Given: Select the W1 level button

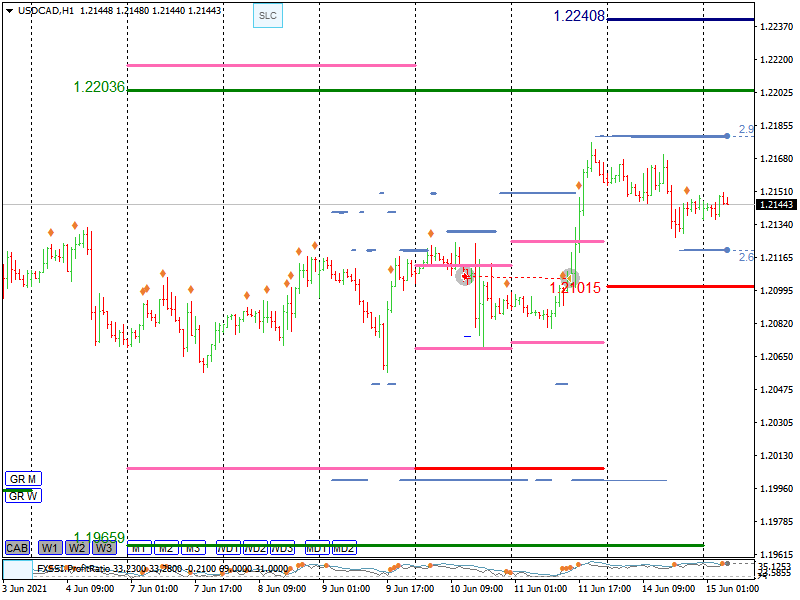Looking at the screenshot, I should [50, 548].
